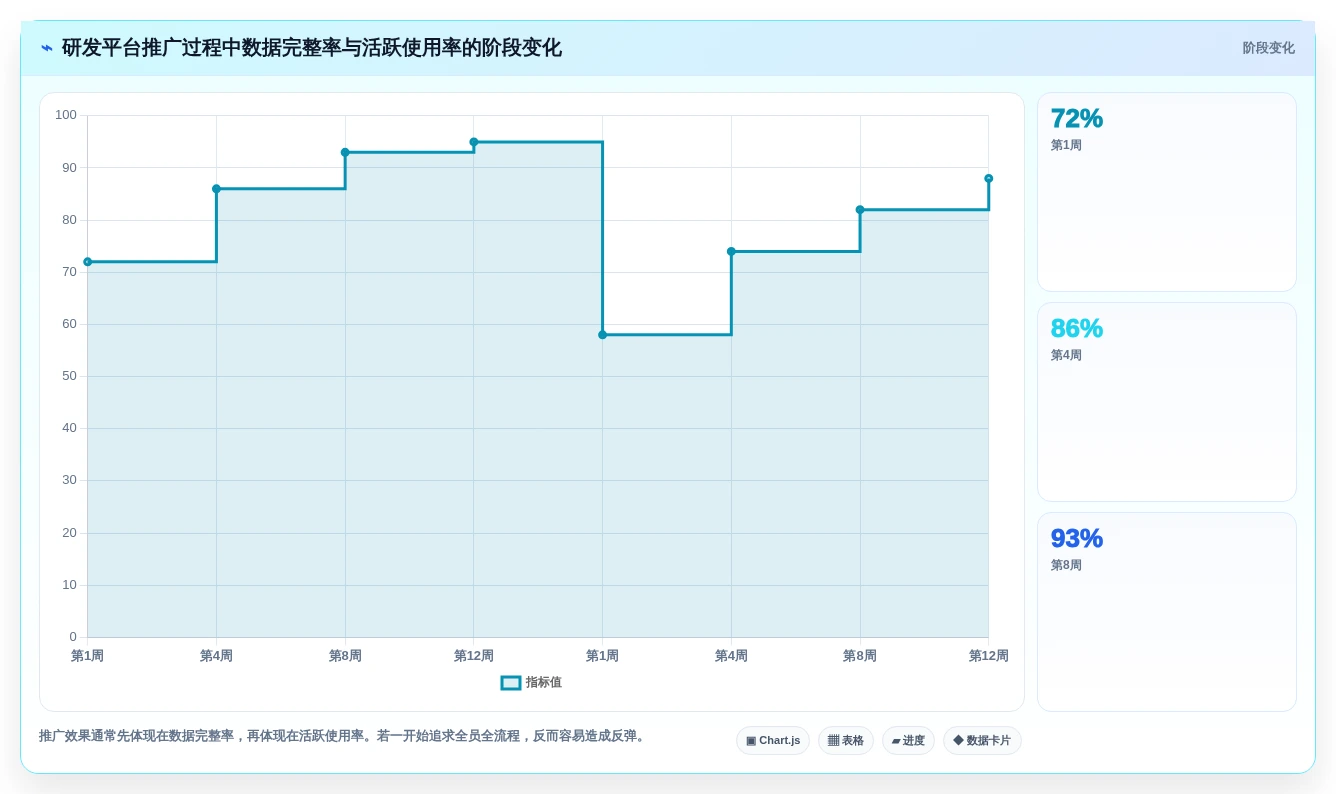The width and height of the screenshot is (1336, 794).
Task: Select the 表格 tag
Action: coord(846,741)
